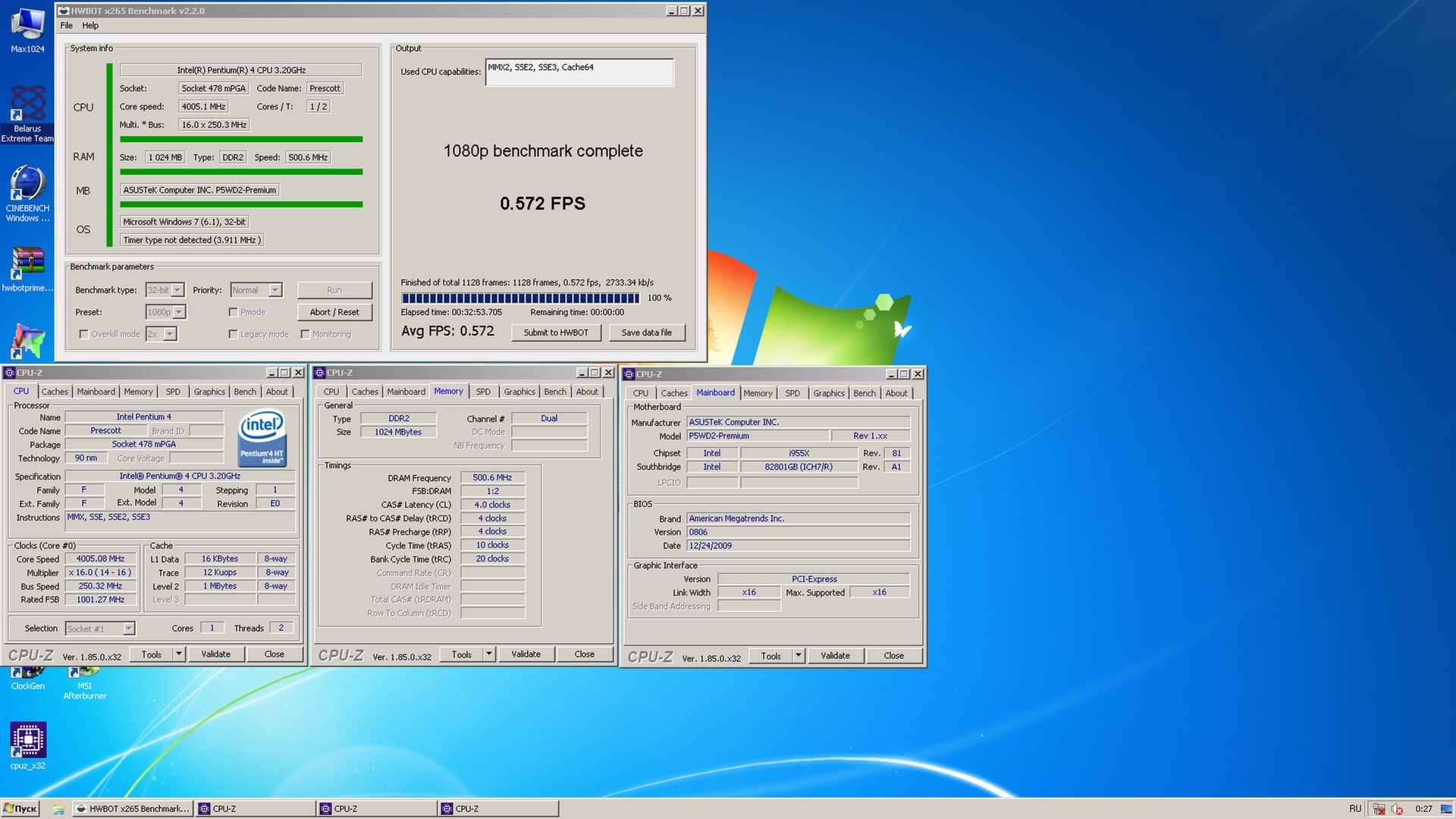Select About tab in CPU-Z Memory window
1456x819 pixels.
587,391
